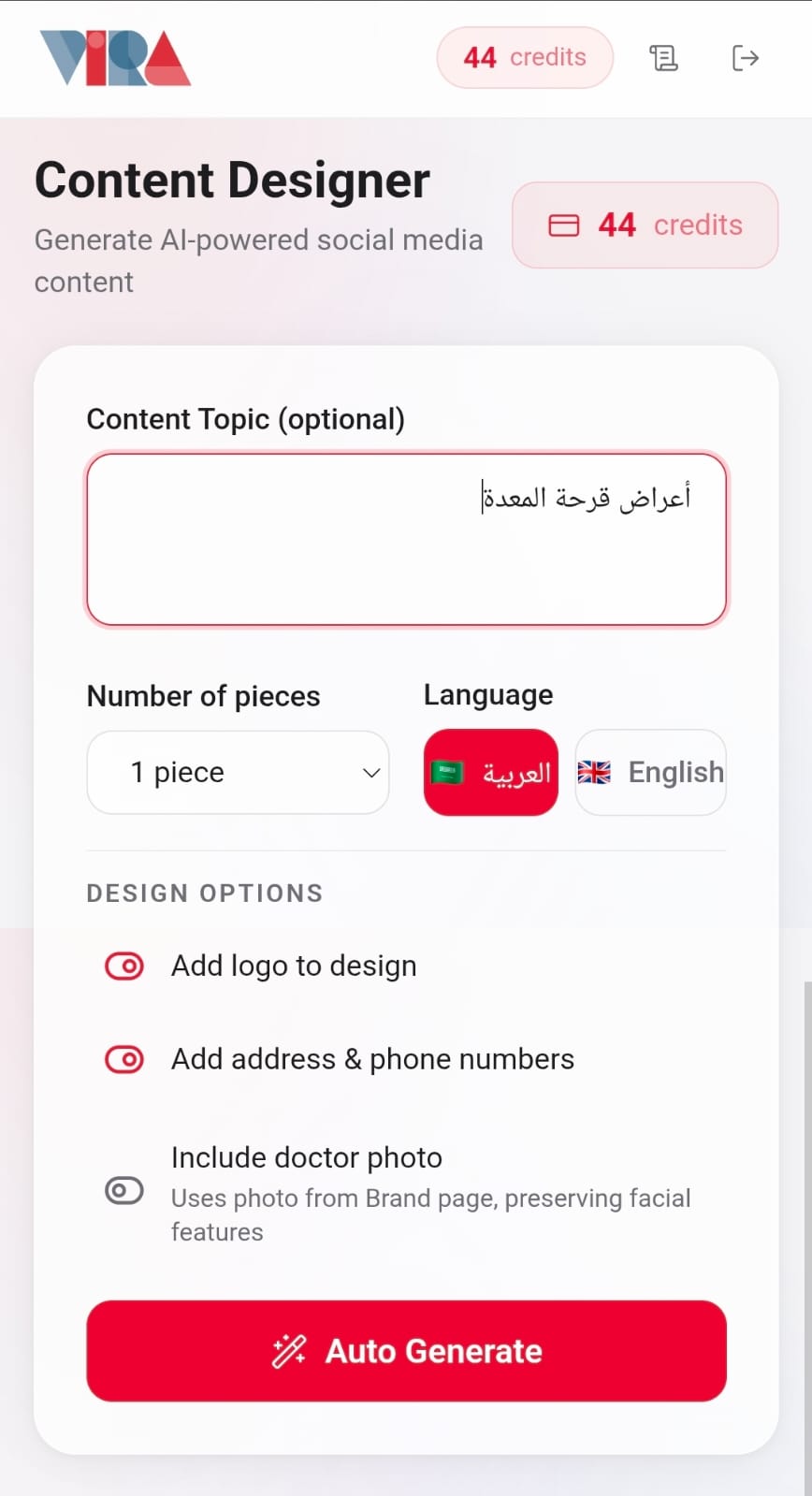Click the Include doctor photo label
The image size is (812, 1496).
(x=307, y=1157)
